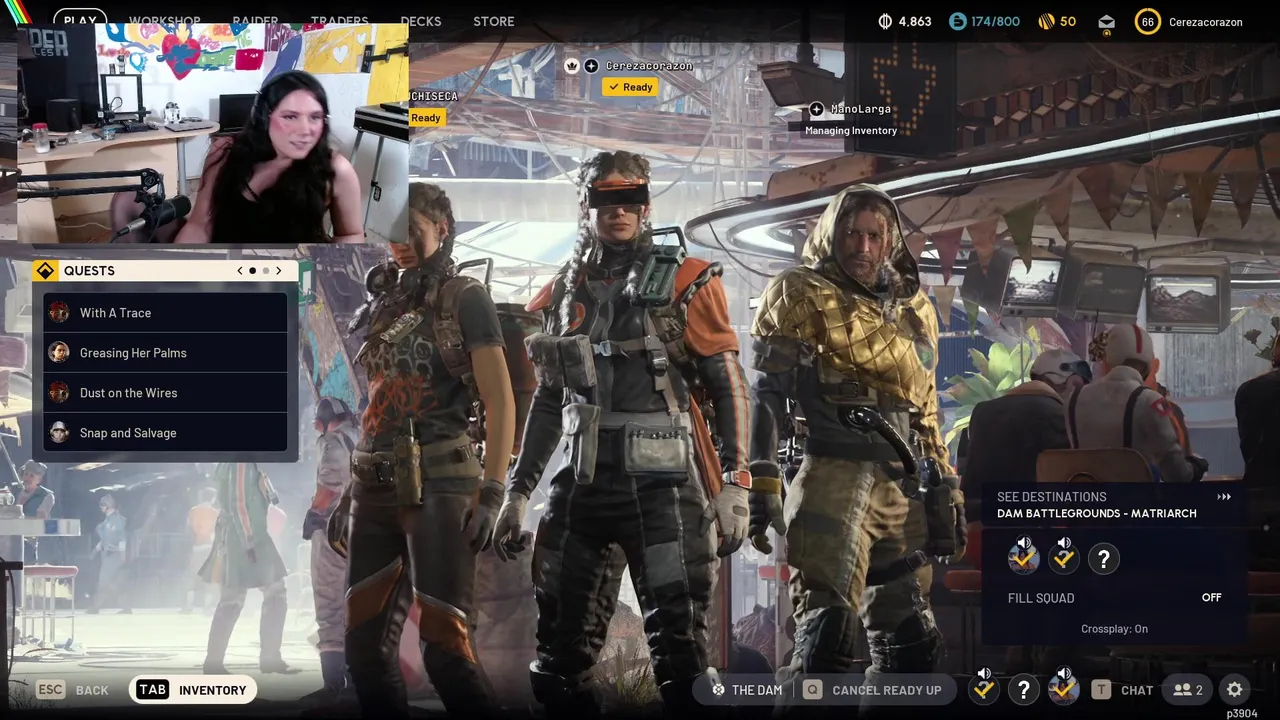Go to the TRADERS tab
Viewport: 1280px width, 720px height.
(339, 21)
